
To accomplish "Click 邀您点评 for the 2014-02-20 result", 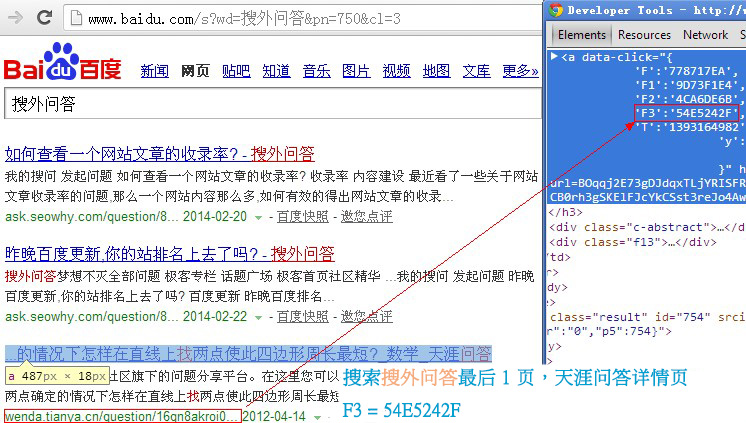I will 366,216.
